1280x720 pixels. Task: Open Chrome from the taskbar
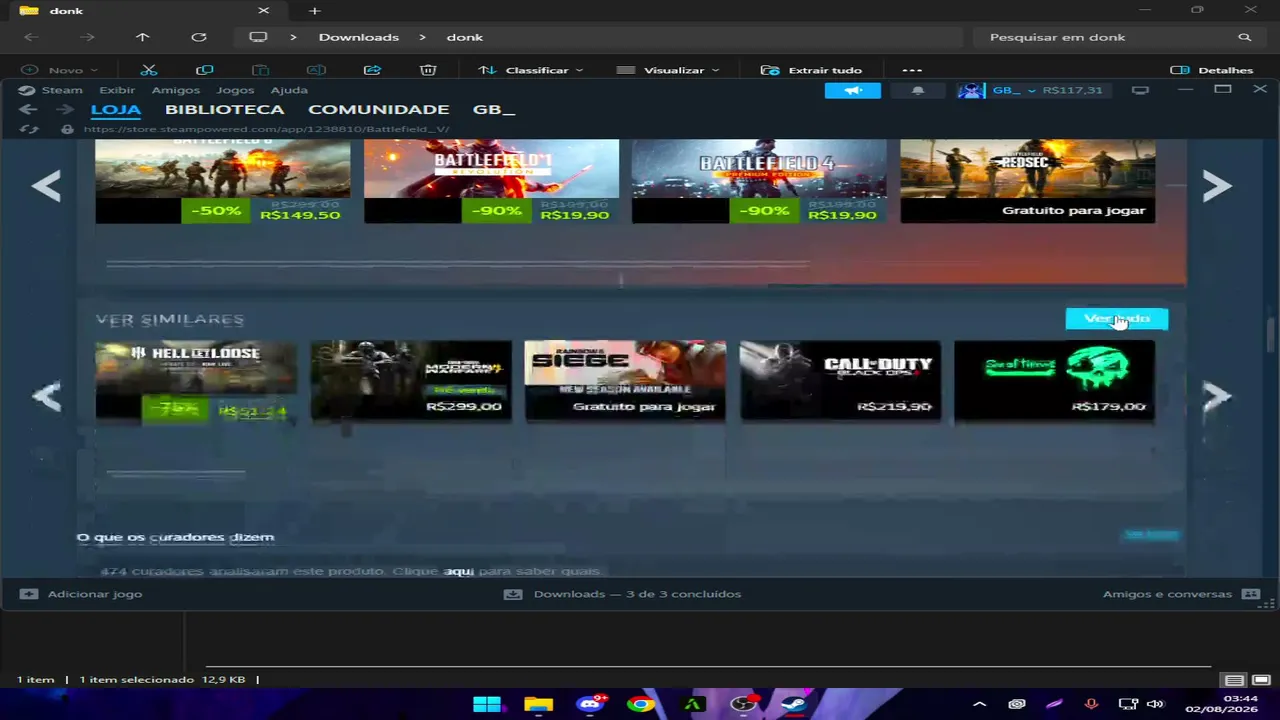tap(641, 704)
